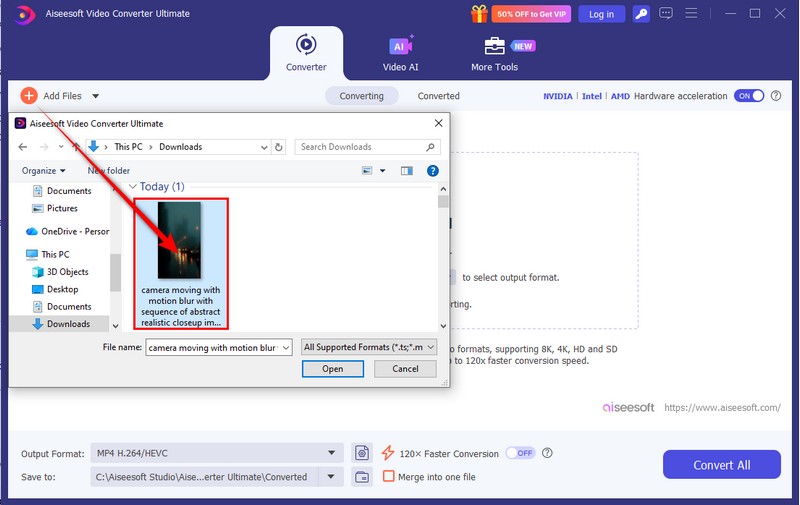The height and width of the screenshot is (505, 800).
Task: Select Desktop in the navigation pane
Action: (62, 289)
